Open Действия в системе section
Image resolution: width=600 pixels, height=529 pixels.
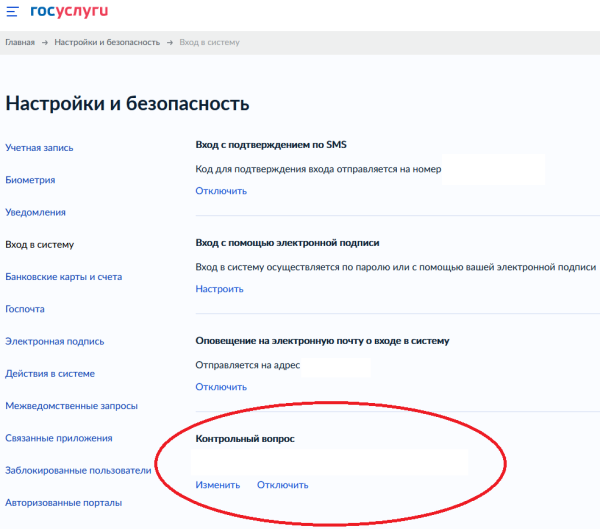50,374
